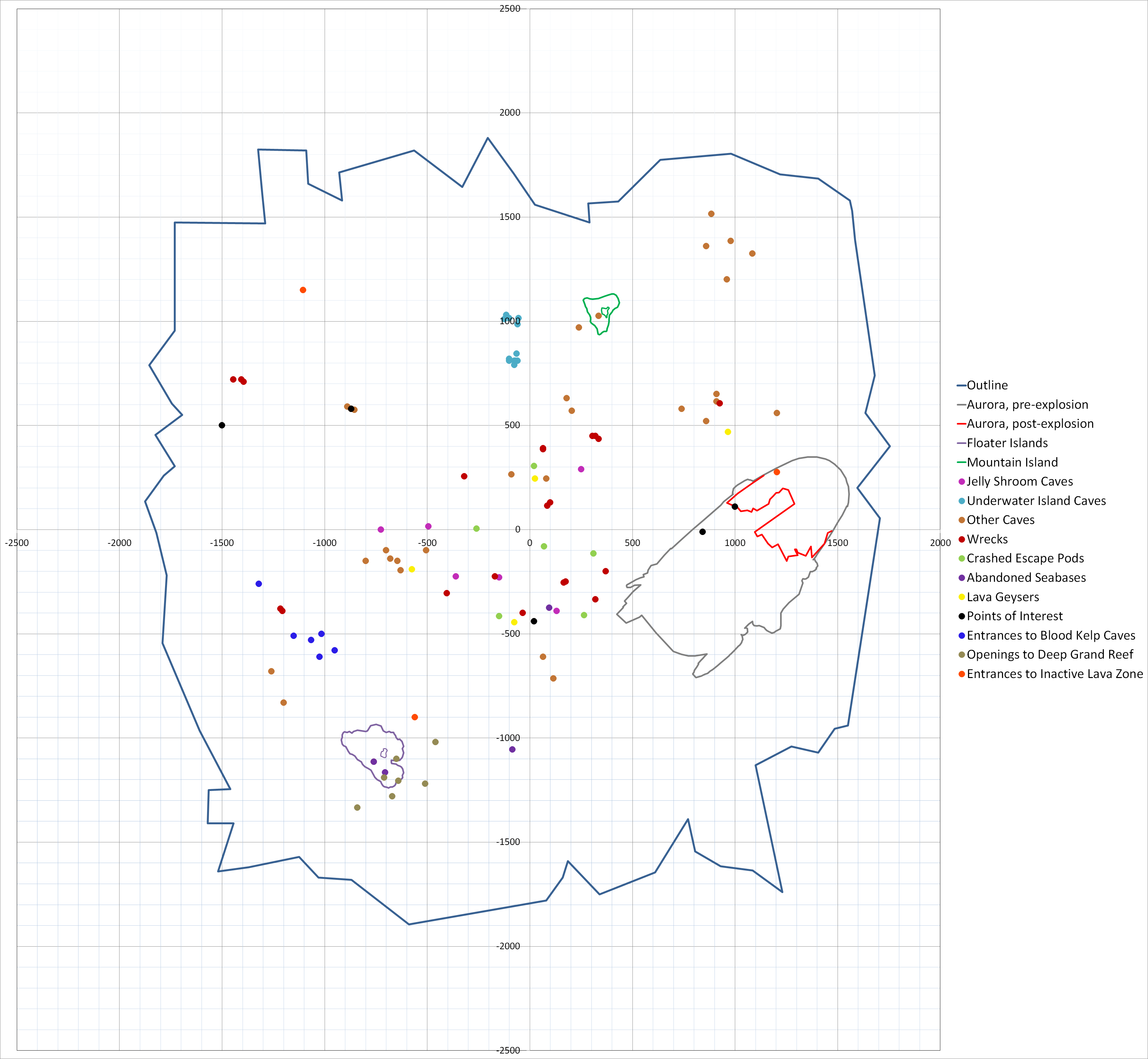This screenshot has height=1059, width=1148.
Task: Click the -1000 label on vertical axis
Action: pos(508,737)
